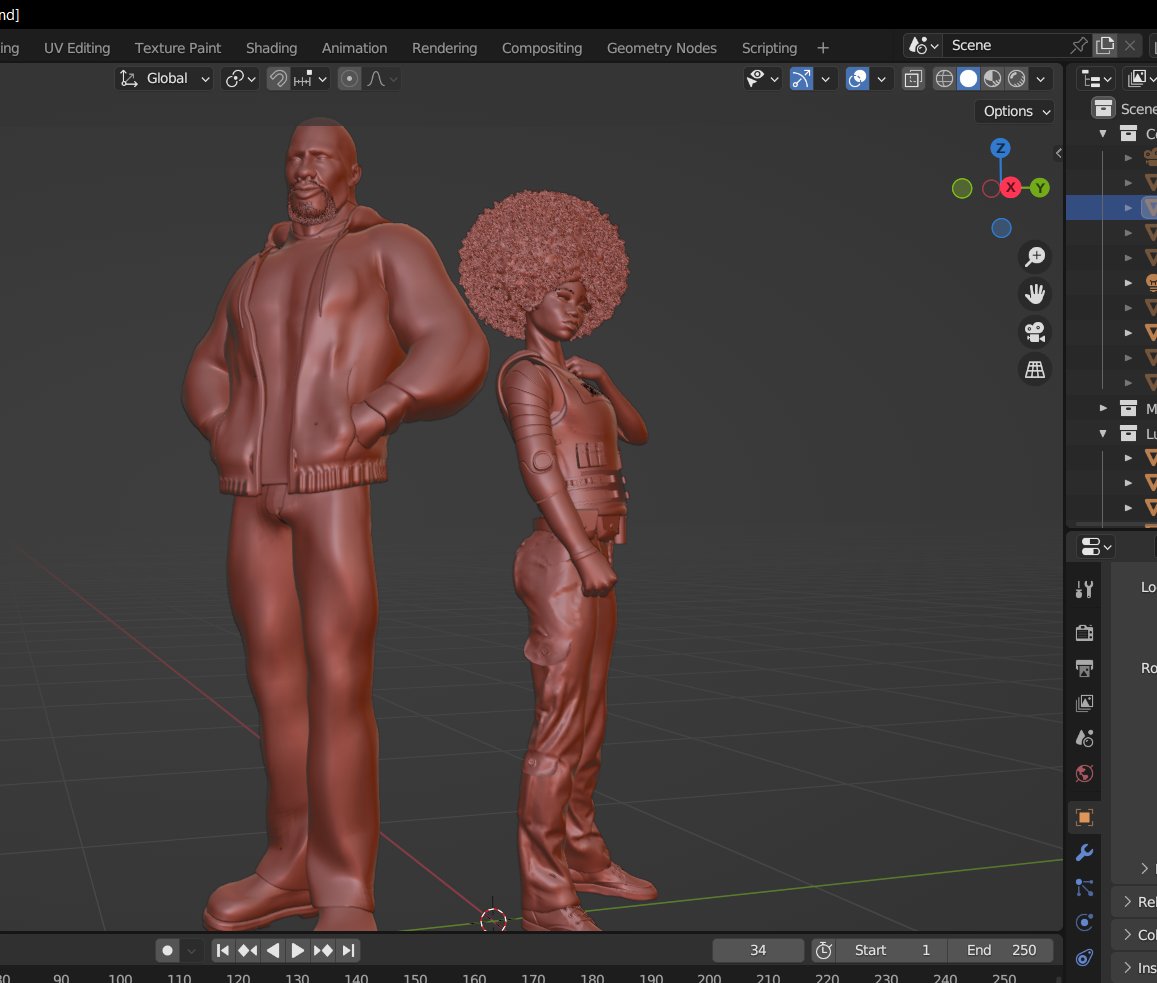Create a new scene with the duplicate icon
The width and height of the screenshot is (1157, 983).
tap(1105, 46)
